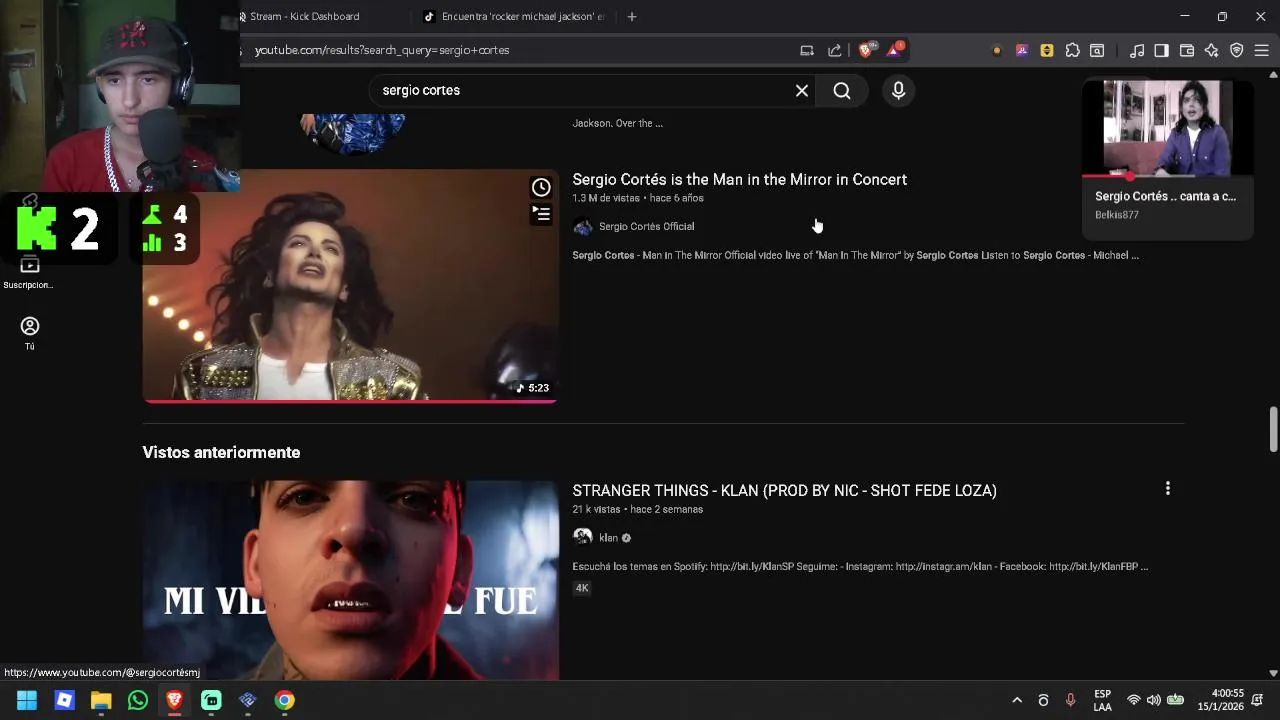
Task: Add Man in the Mirror video to queue
Action: [x=541, y=214]
